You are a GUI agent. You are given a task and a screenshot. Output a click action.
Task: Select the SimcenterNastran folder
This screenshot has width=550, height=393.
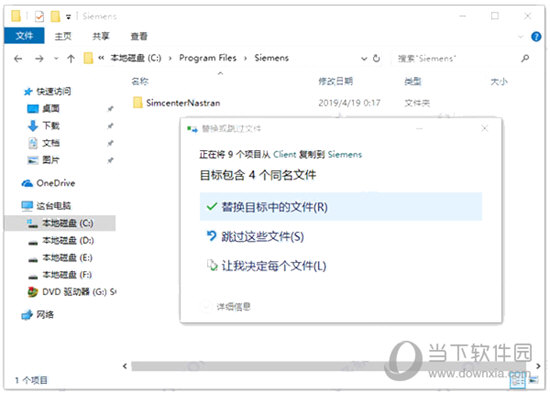click(x=183, y=103)
